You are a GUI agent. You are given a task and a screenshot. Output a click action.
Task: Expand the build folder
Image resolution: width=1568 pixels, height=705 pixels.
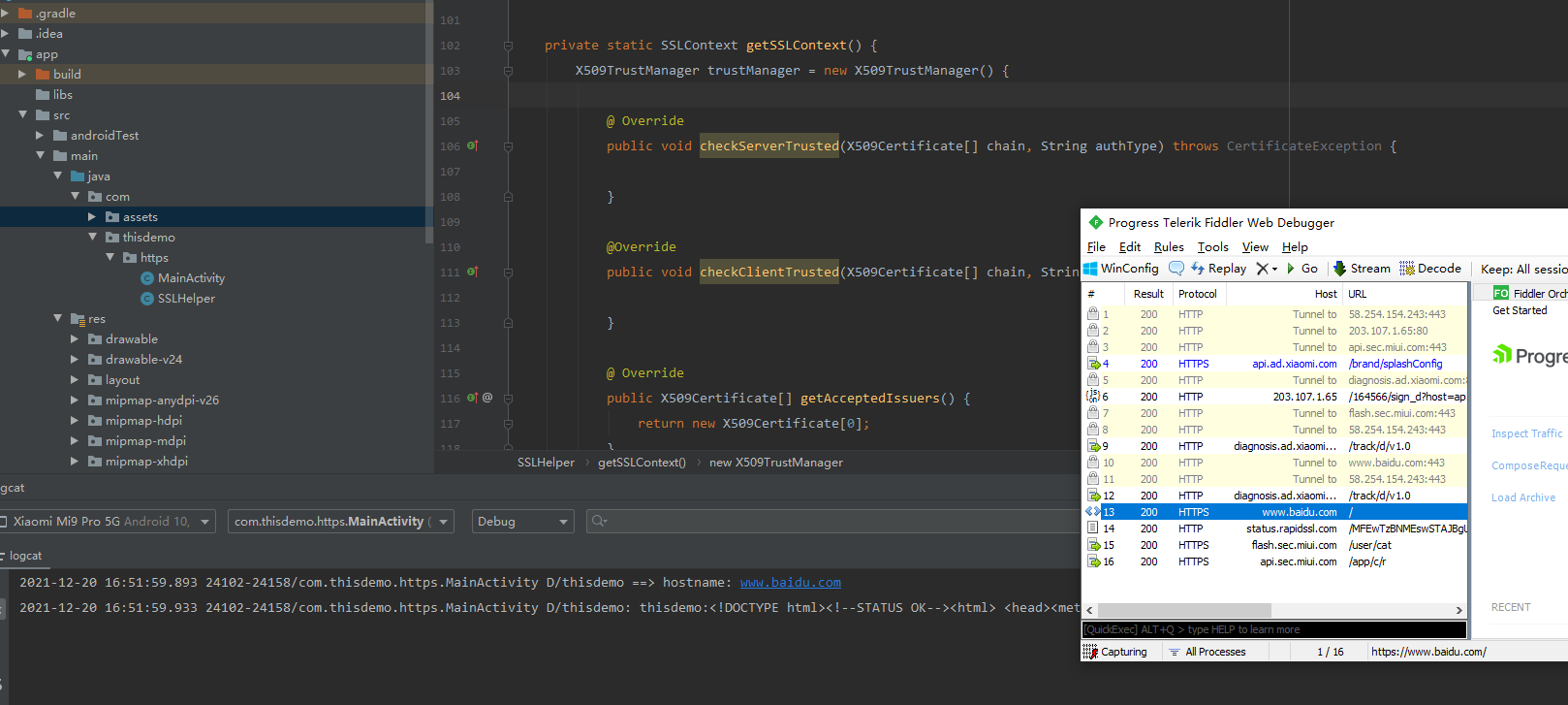(x=22, y=74)
